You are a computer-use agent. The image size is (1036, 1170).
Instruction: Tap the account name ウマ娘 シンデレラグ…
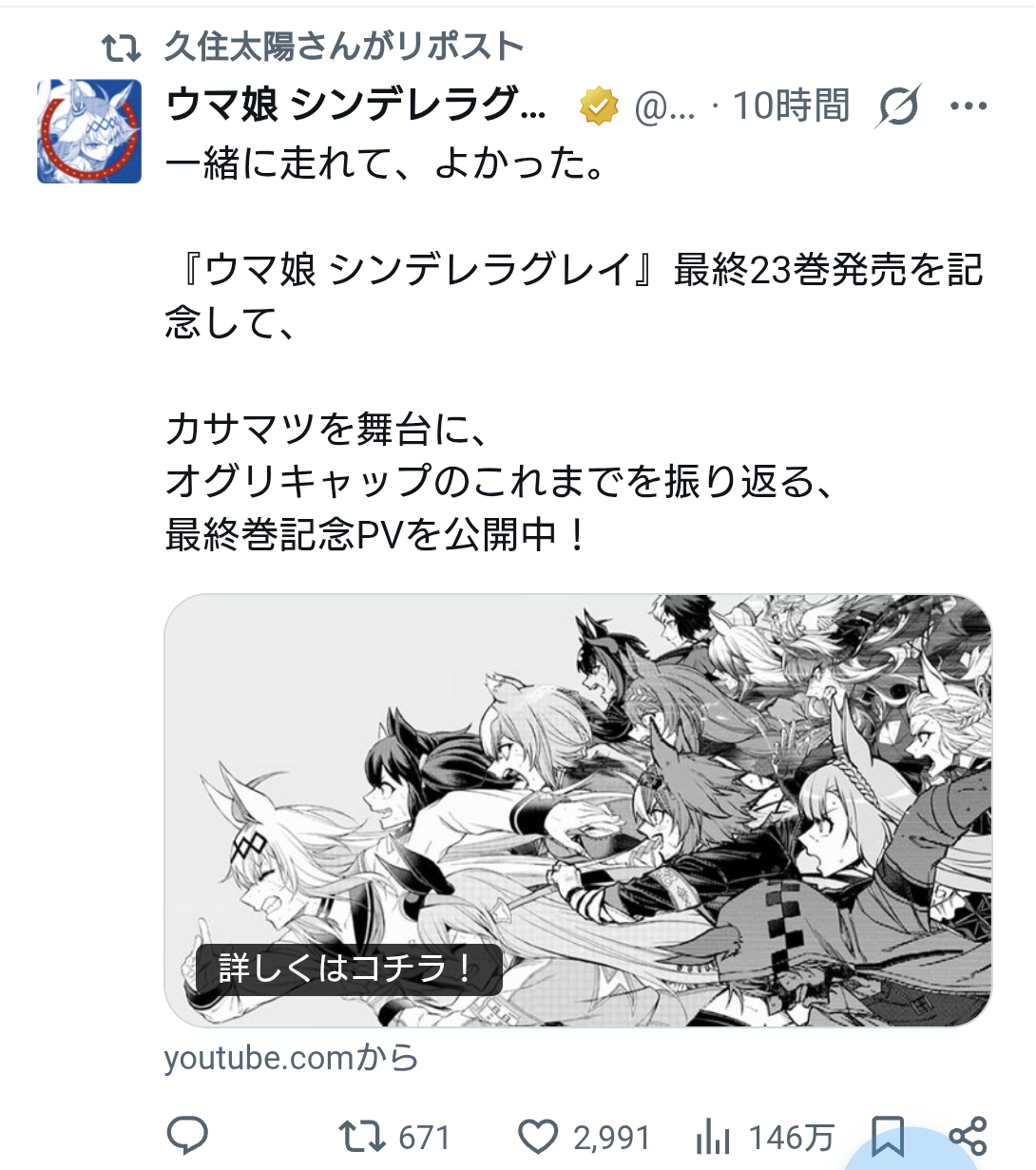(x=356, y=105)
